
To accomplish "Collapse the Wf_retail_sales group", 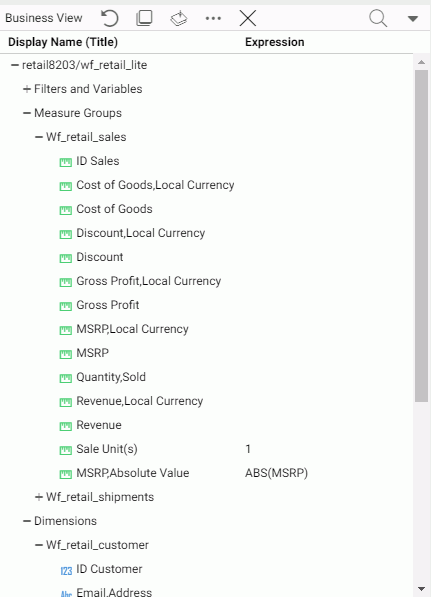I will 38,137.
